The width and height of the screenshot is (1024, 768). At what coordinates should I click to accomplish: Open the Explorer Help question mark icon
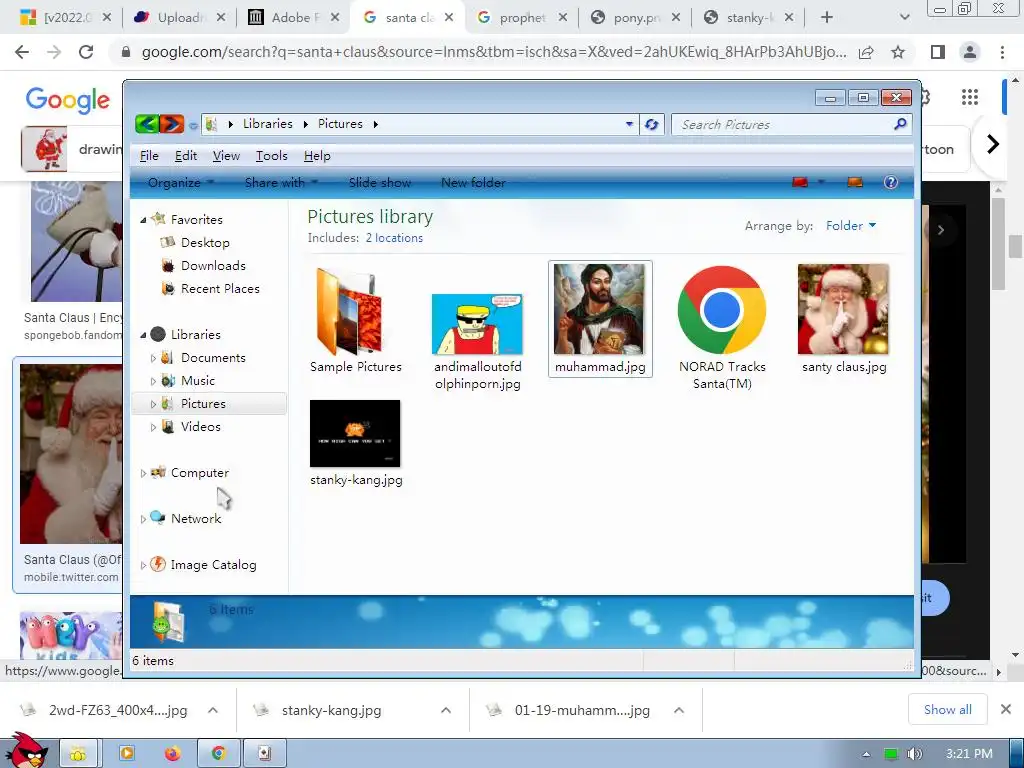(890, 182)
